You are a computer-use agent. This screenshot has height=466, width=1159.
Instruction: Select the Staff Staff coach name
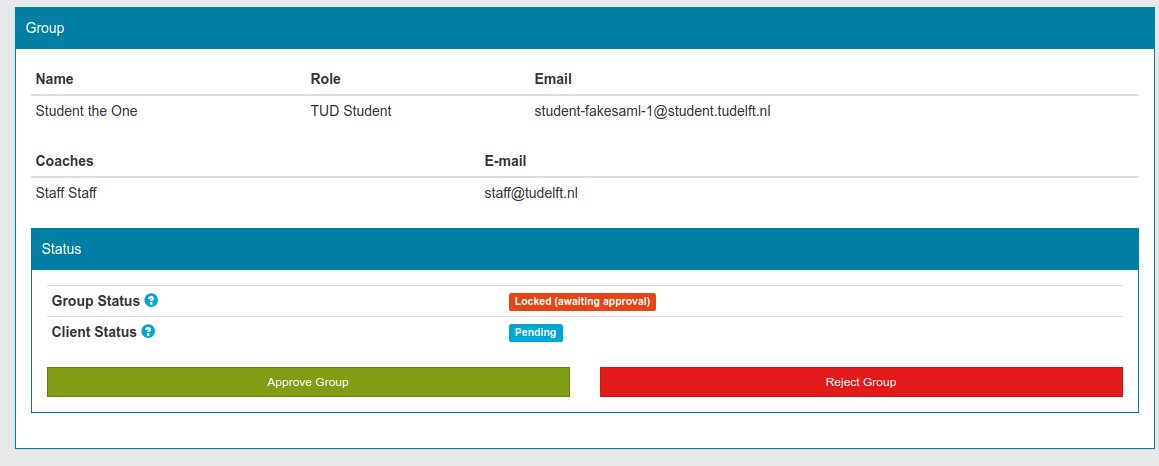66,193
